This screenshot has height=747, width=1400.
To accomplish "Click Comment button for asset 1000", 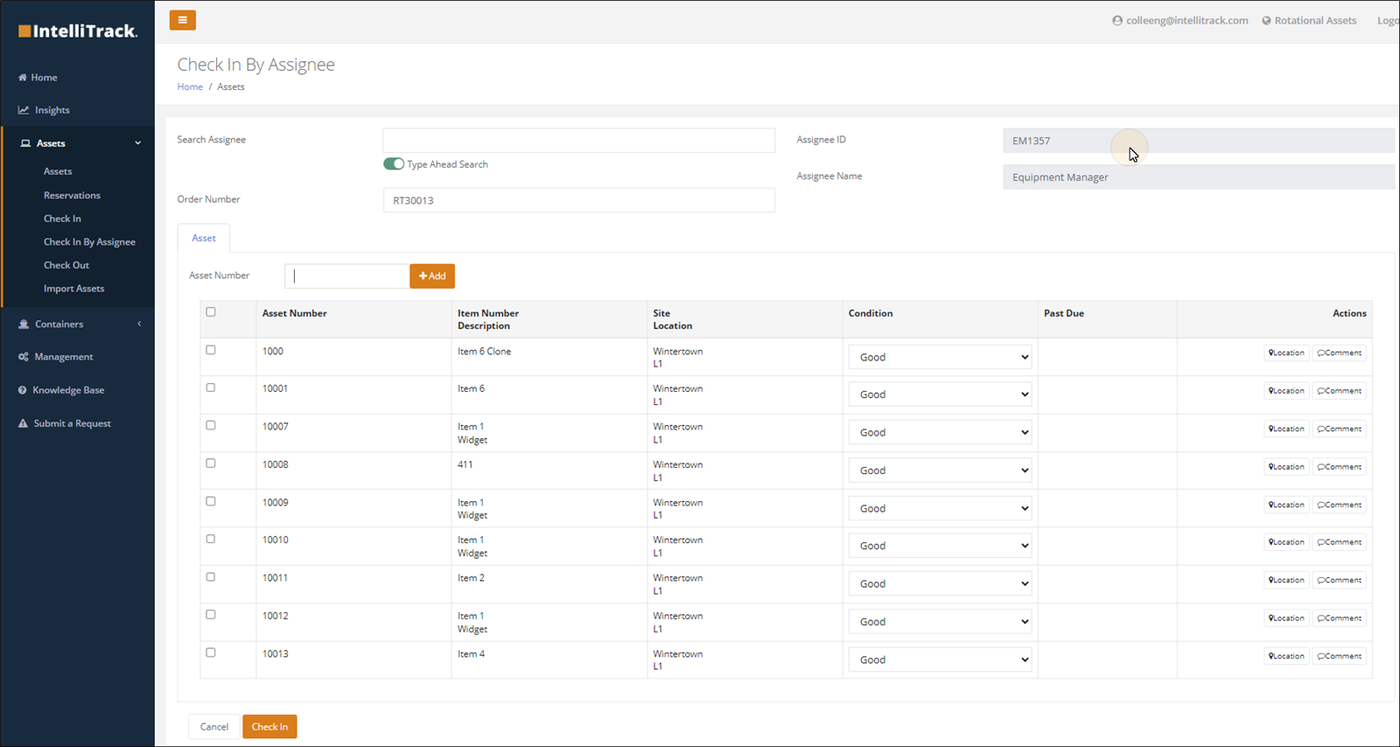I will click(1339, 353).
